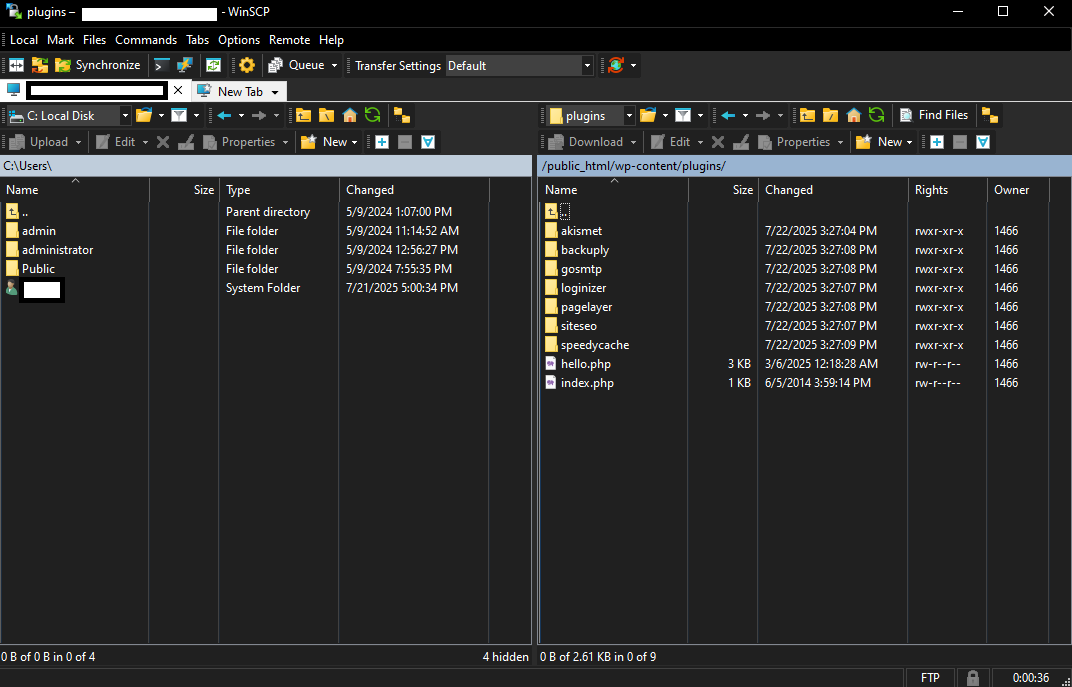Expand the New Tab dropdown arrow
Image resolution: width=1072 pixels, height=687 pixels.
point(275,92)
